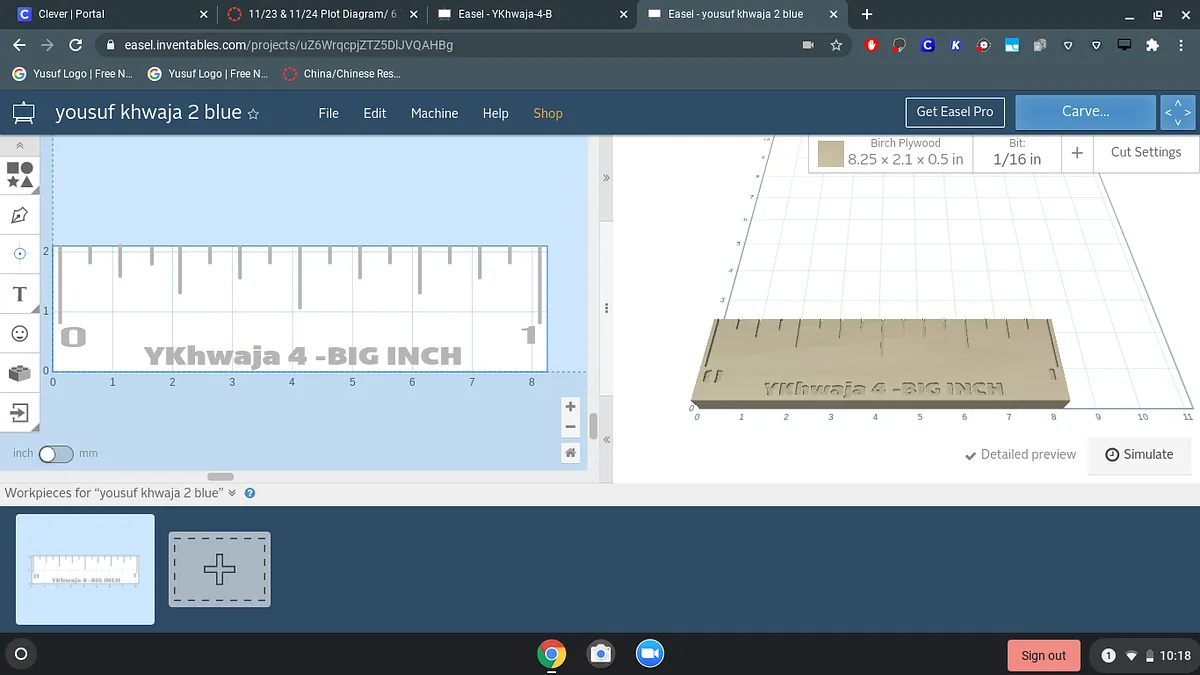Open Chrome from the shelf

[x=551, y=654]
